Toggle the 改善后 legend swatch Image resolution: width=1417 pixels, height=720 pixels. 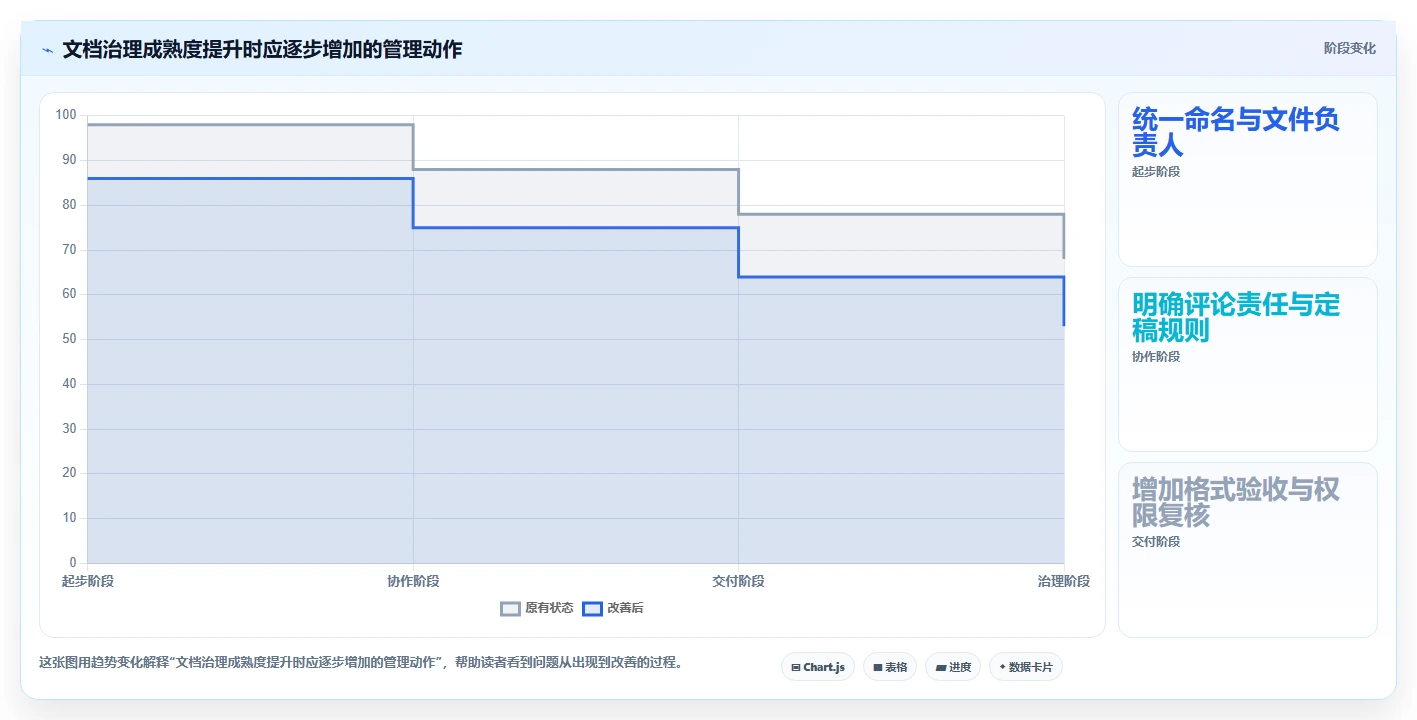click(x=592, y=608)
